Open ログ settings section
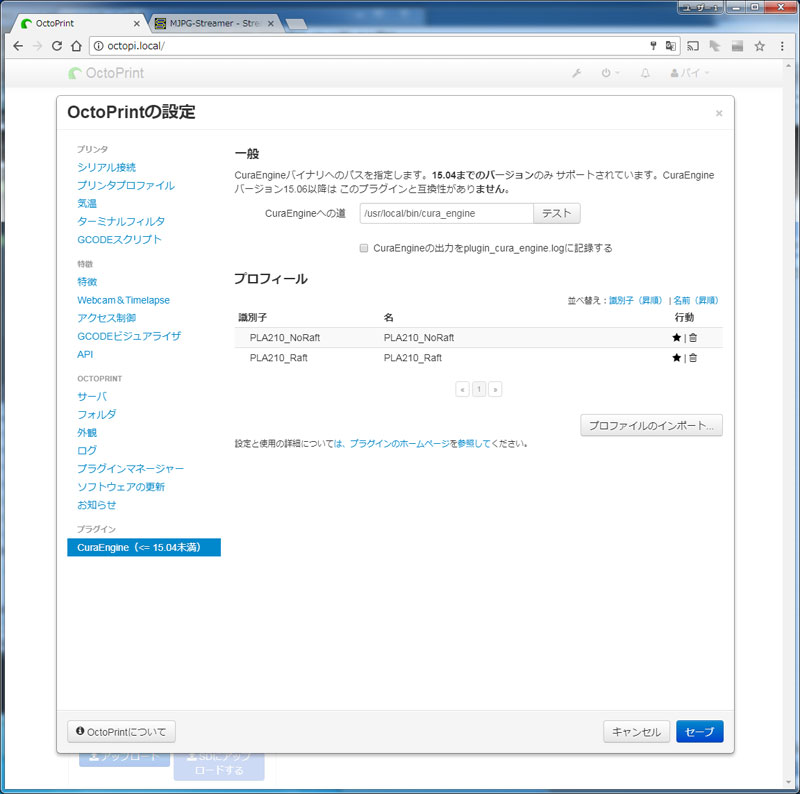 coord(87,451)
